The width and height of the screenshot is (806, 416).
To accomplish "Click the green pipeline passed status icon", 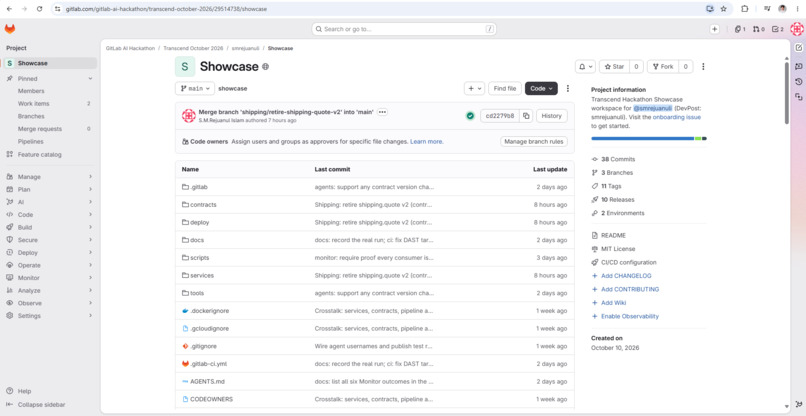I will coord(470,116).
